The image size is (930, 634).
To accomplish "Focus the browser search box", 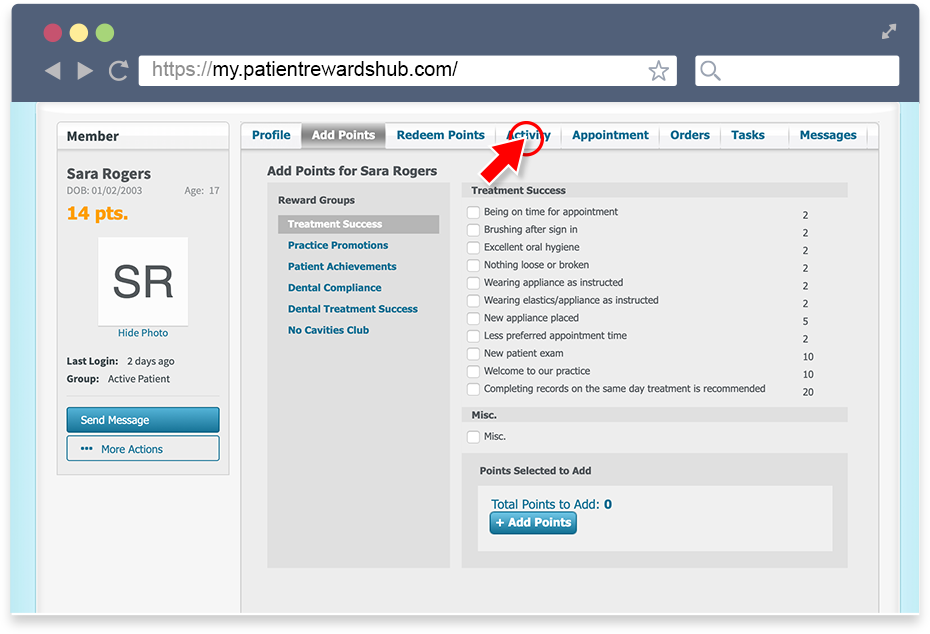I will pos(797,71).
